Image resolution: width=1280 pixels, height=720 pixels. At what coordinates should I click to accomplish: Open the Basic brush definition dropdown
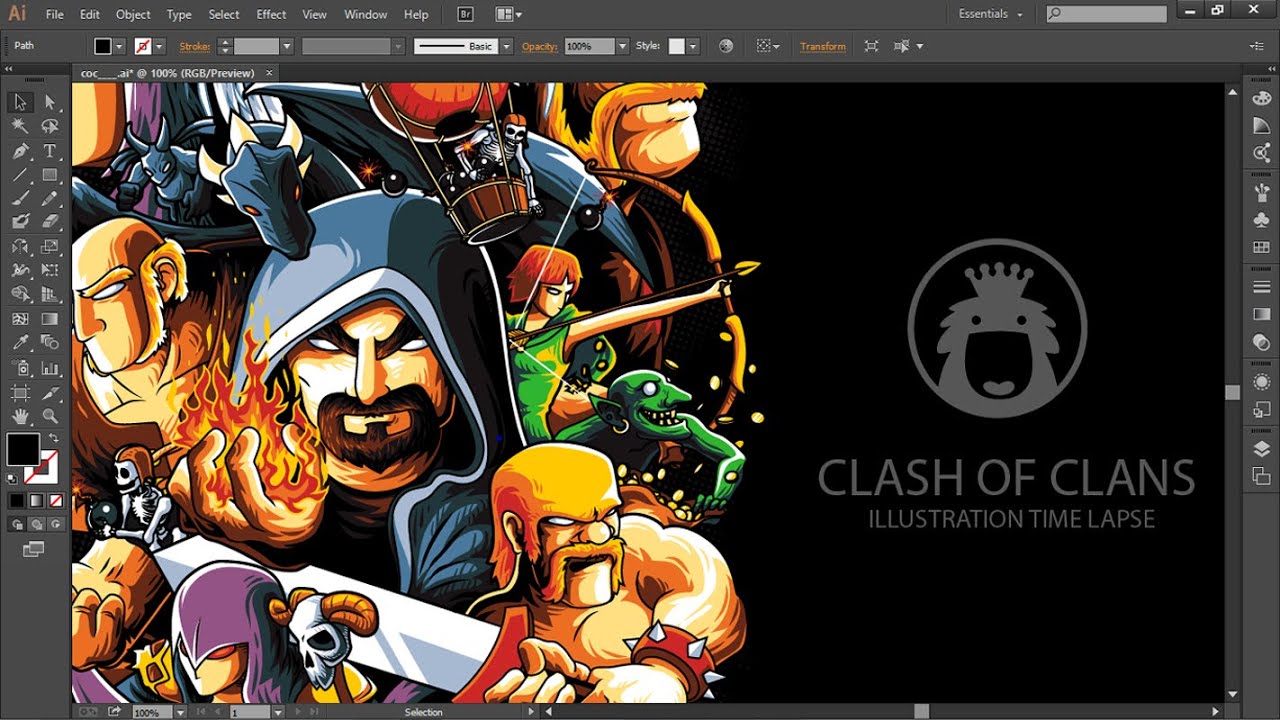[506, 46]
